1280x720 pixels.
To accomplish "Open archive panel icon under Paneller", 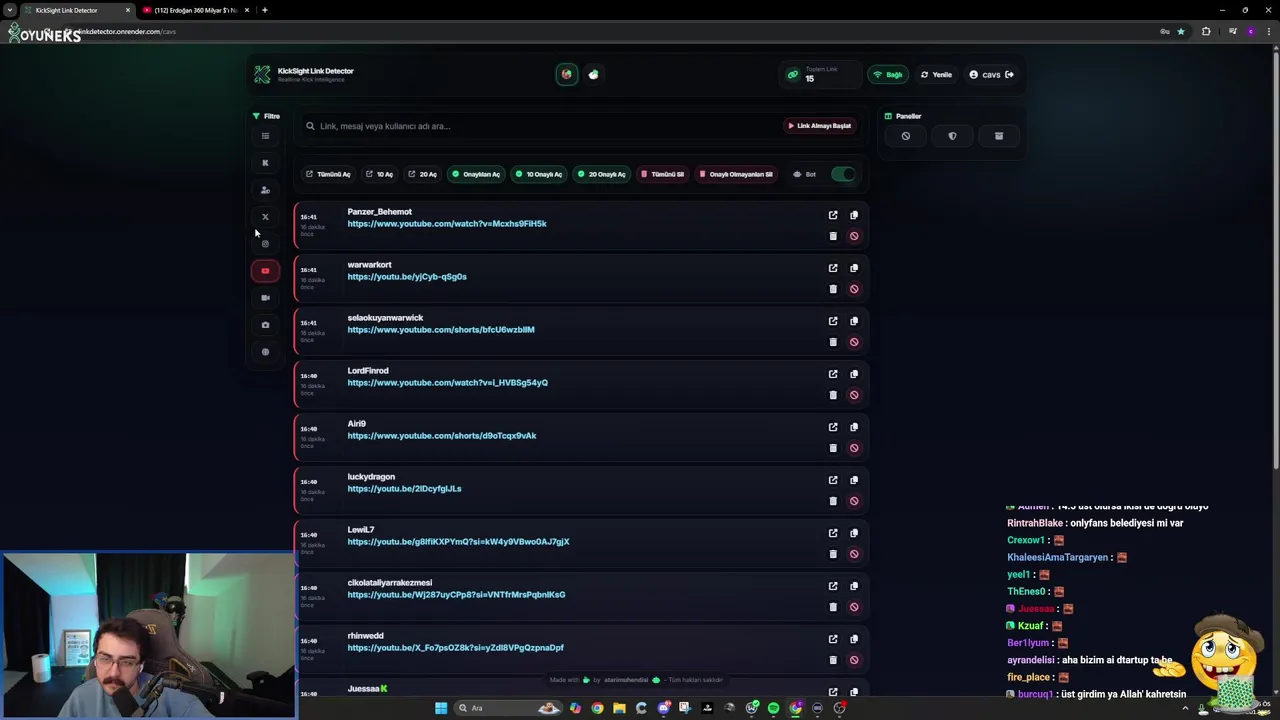I will pyautogui.click(x=999, y=136).
